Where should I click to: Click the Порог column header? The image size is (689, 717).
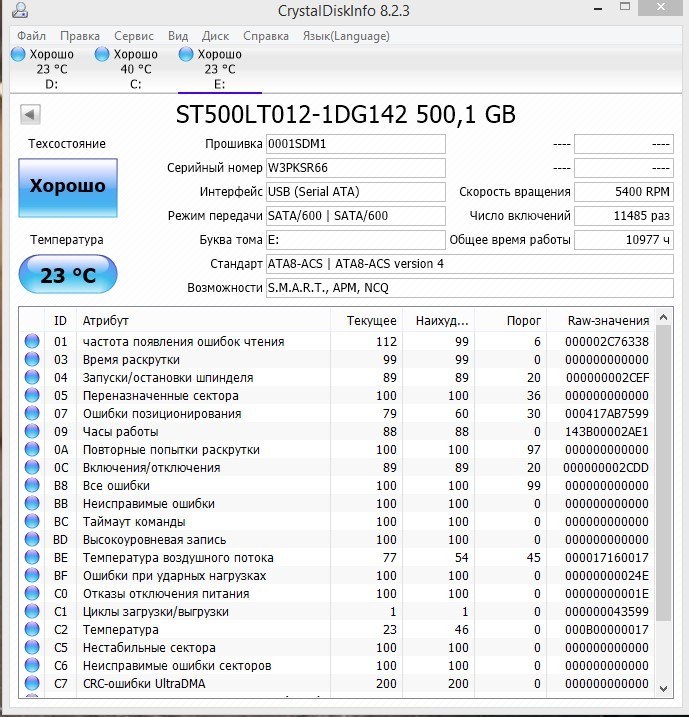[x=511, y=321]
